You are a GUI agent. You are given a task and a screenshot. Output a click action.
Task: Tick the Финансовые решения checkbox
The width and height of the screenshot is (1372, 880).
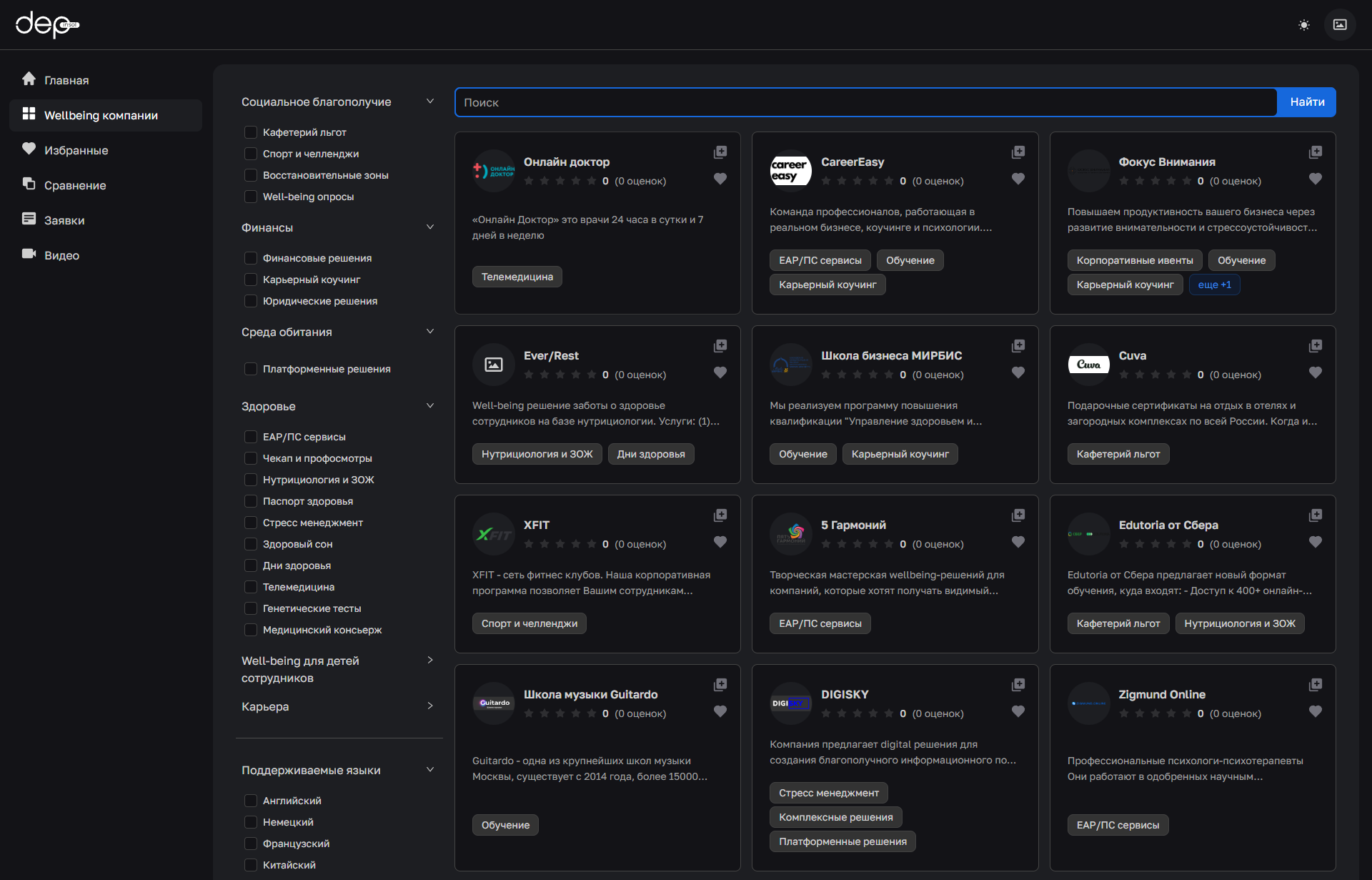pos(251,258)
